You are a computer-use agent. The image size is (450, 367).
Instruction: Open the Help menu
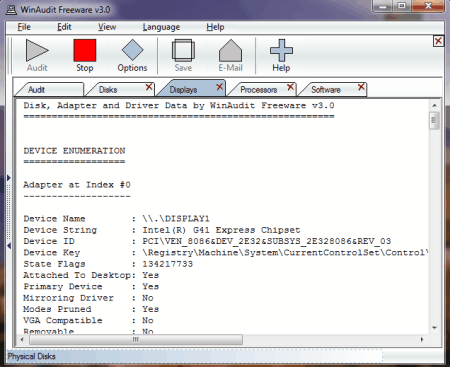point(215,27)
